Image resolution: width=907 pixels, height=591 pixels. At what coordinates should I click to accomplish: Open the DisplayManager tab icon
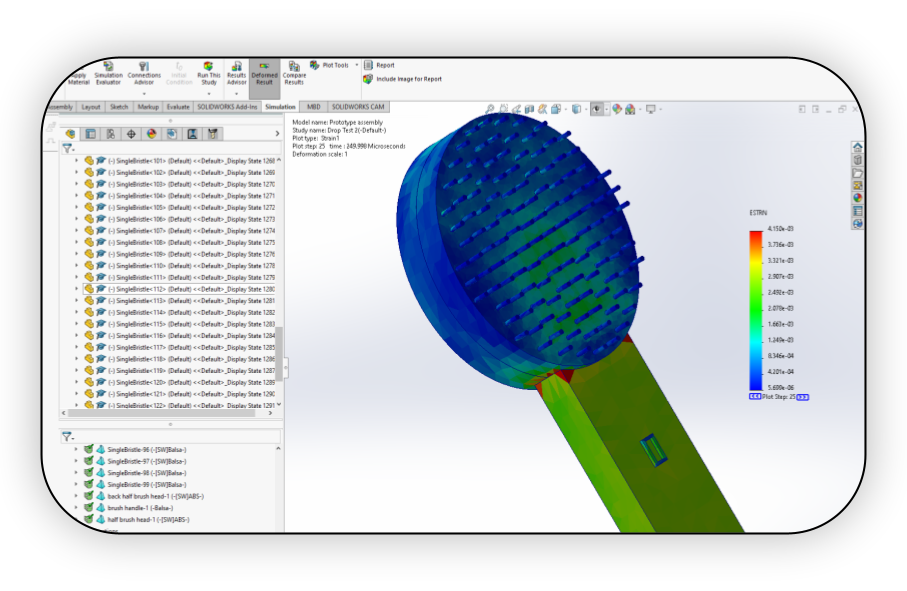coord(152,134)
